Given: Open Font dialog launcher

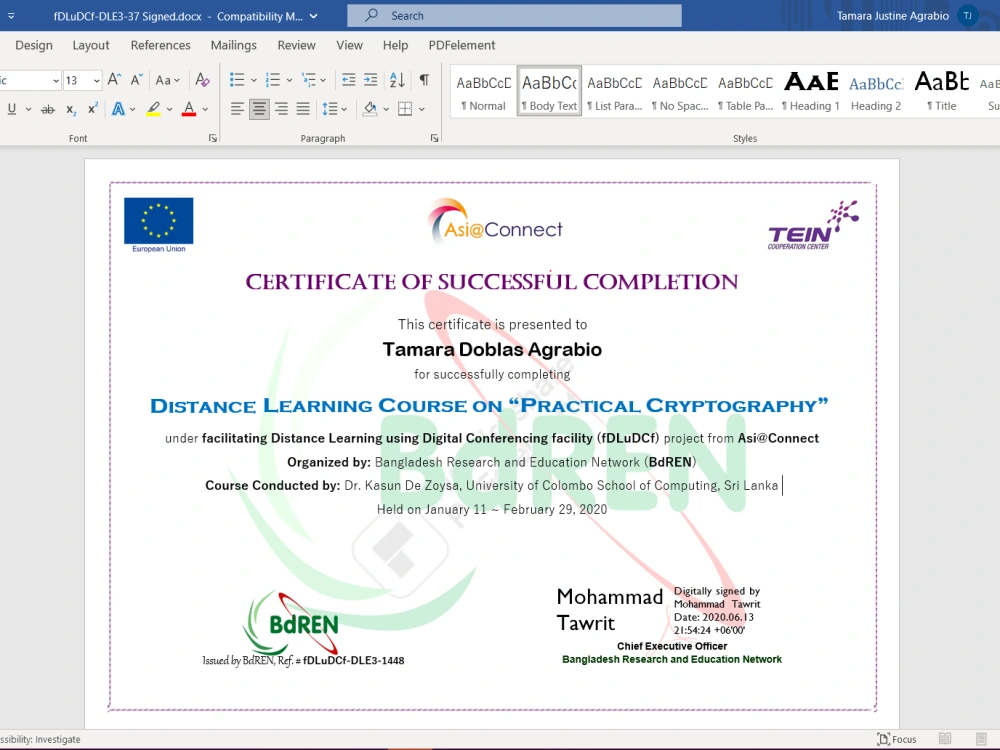Looking at the screenshot, I should click(x=213, y=138).
